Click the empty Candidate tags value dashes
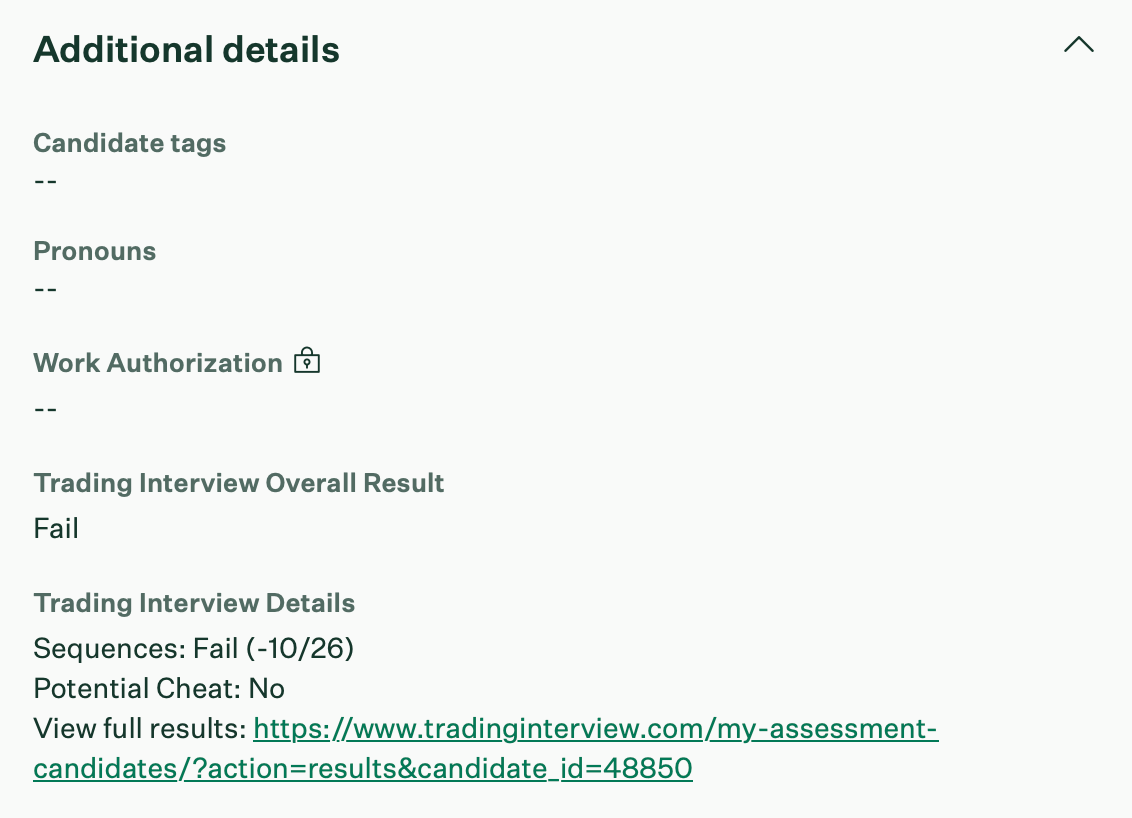Image resolution: width=1132 pixels, height=818 pixels. (x=46, y=181)
